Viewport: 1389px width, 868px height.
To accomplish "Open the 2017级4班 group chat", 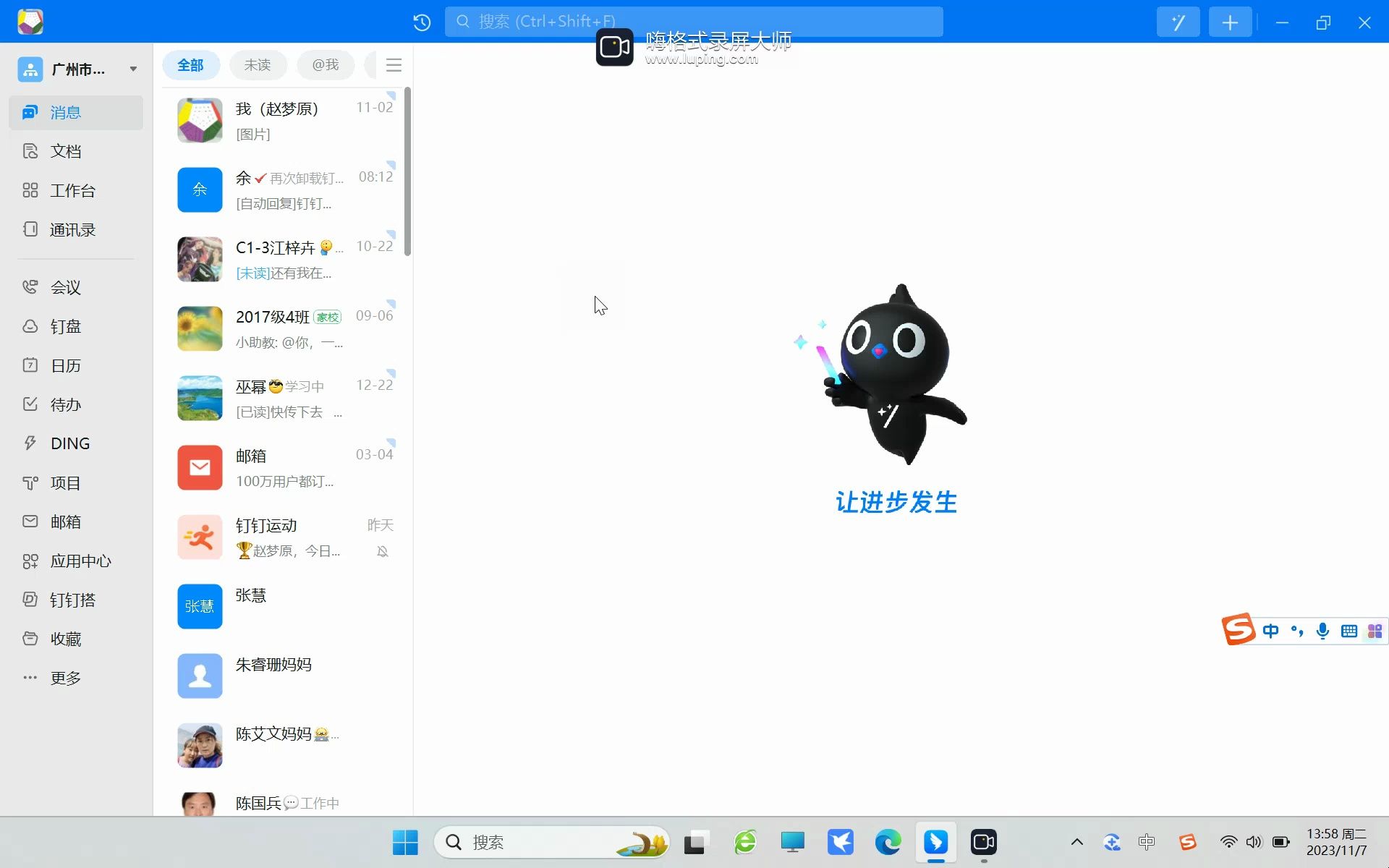I will pos(284,329).
